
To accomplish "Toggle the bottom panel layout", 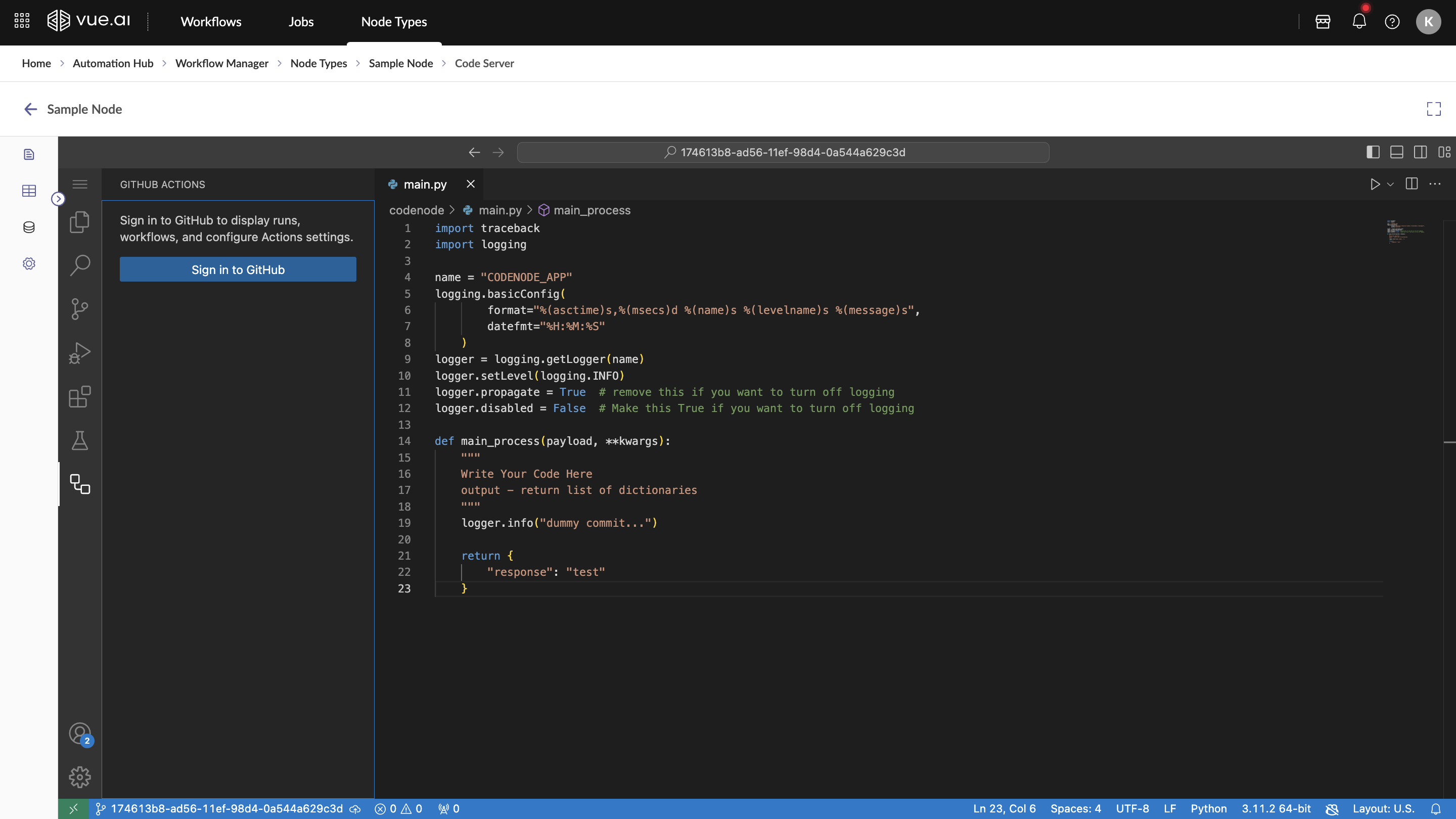I will (x=1397, y=152).
